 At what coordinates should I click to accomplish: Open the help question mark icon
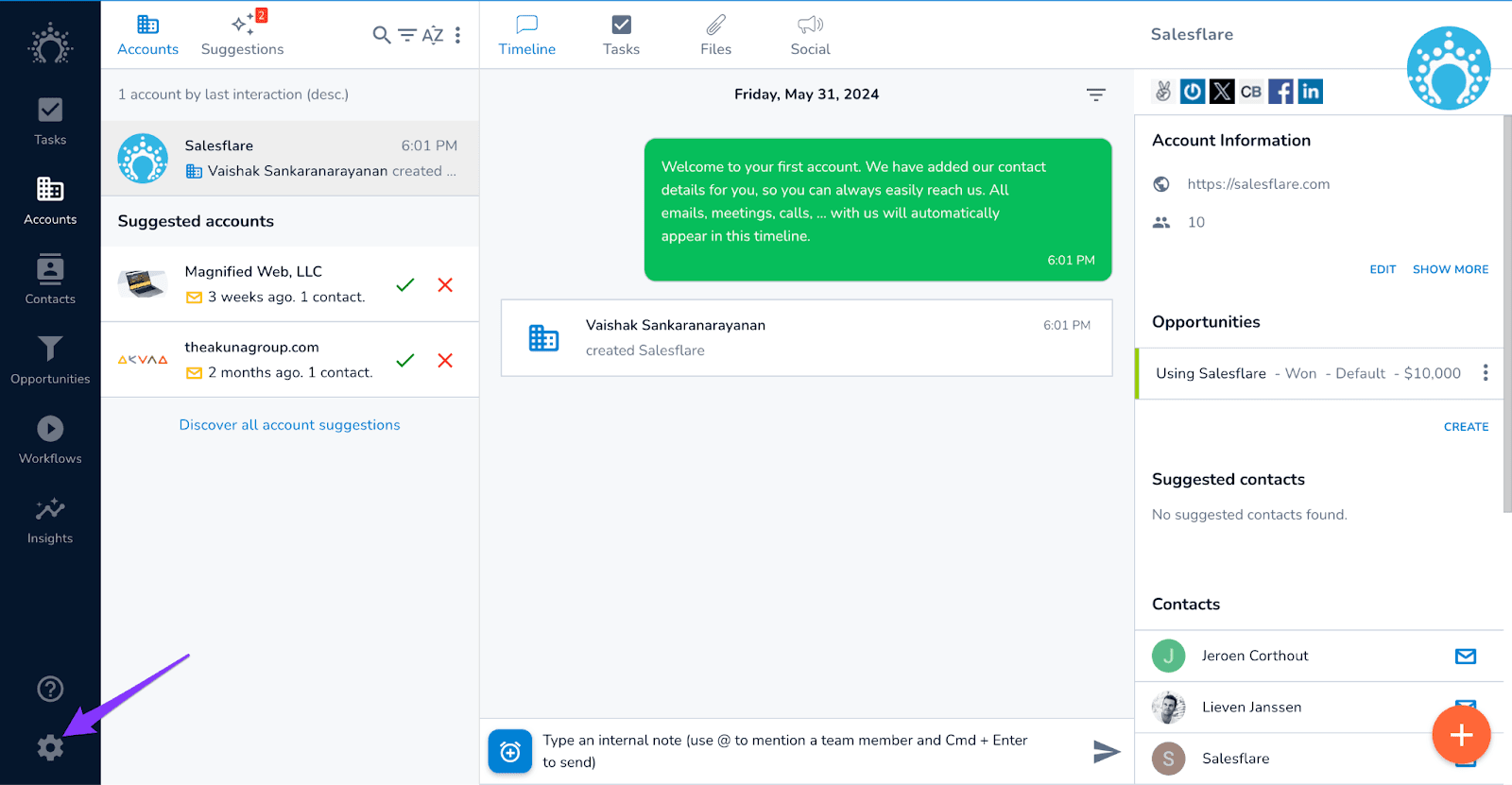coord(50,690)
